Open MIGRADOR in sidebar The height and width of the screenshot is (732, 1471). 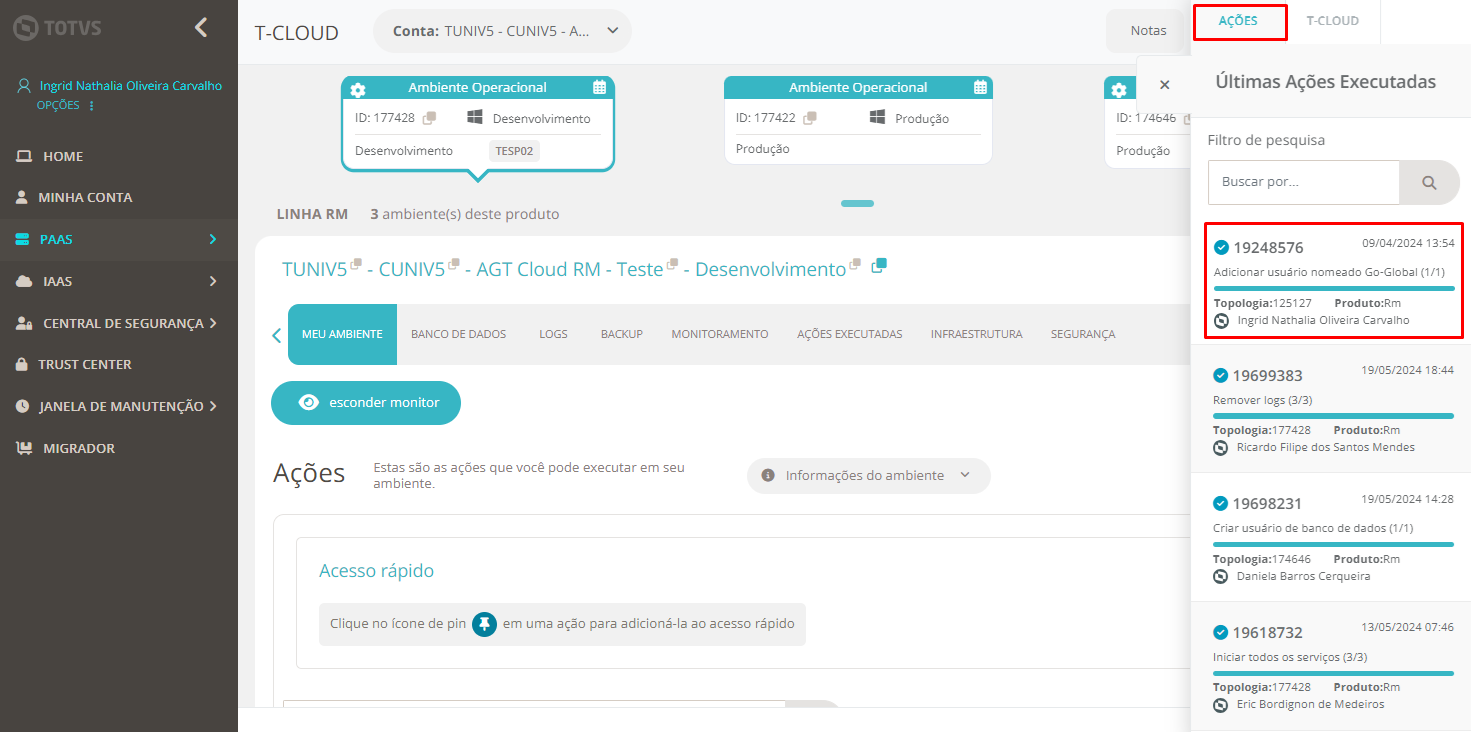79,448
